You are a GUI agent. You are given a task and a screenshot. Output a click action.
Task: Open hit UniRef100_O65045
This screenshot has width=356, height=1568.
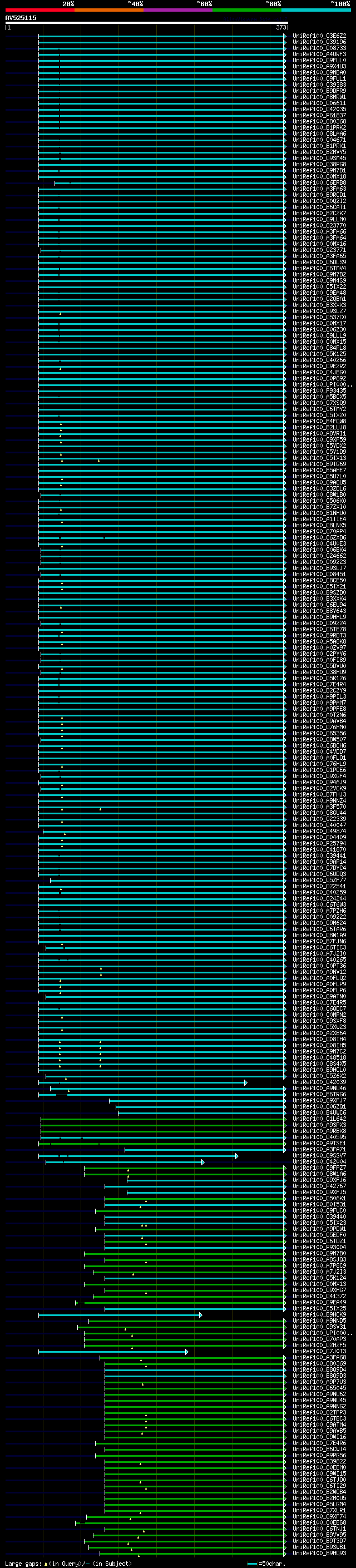pyautogui.click(x=319, y=1387)
